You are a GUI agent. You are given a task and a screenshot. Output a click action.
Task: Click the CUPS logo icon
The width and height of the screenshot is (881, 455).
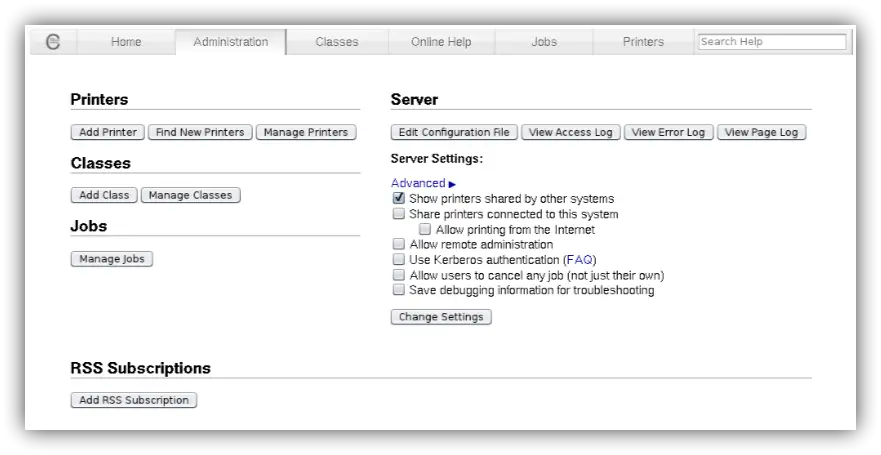pyautogui.click(x=53, y=42)
